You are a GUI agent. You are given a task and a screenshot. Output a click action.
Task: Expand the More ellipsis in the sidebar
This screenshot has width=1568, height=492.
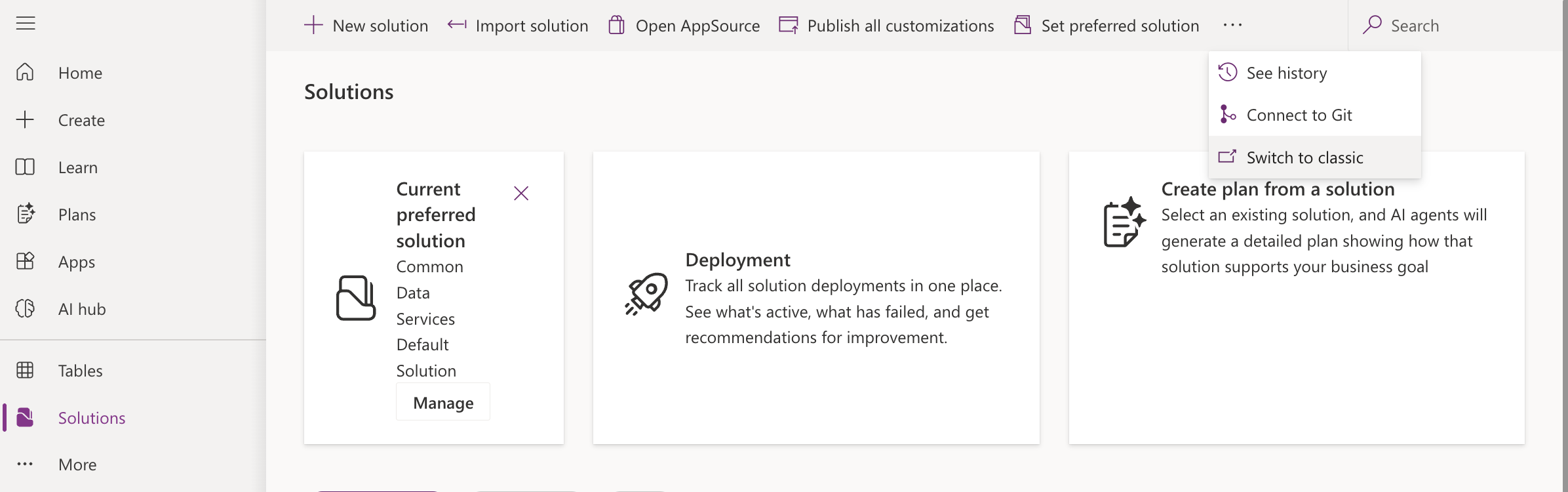coord(25,464)
